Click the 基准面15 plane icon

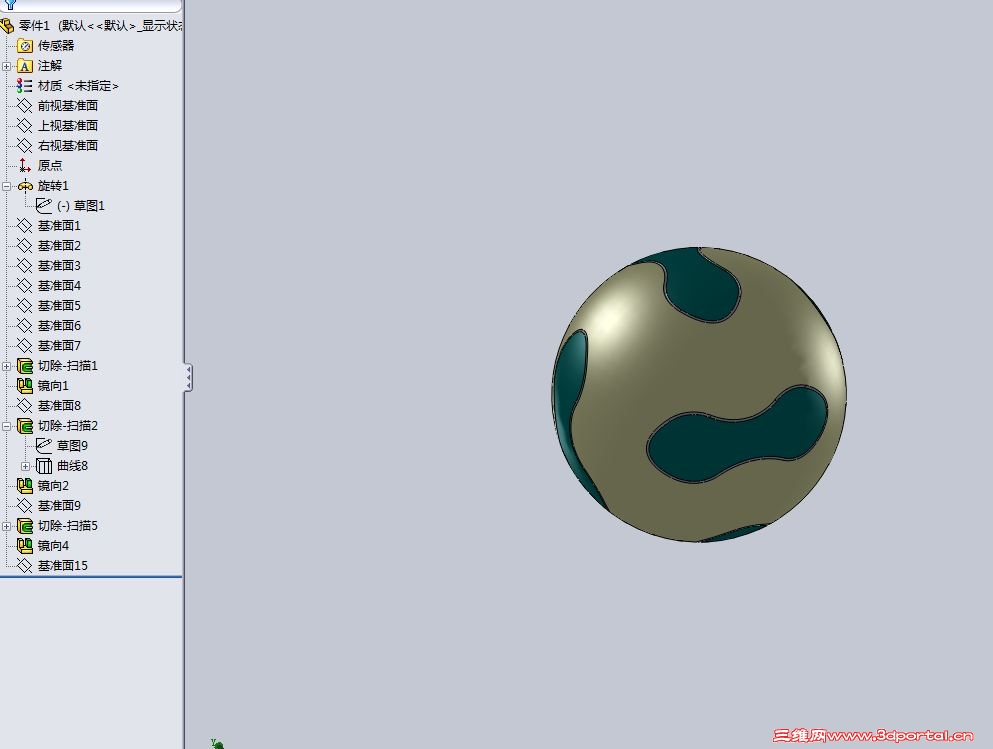point(25,565)
